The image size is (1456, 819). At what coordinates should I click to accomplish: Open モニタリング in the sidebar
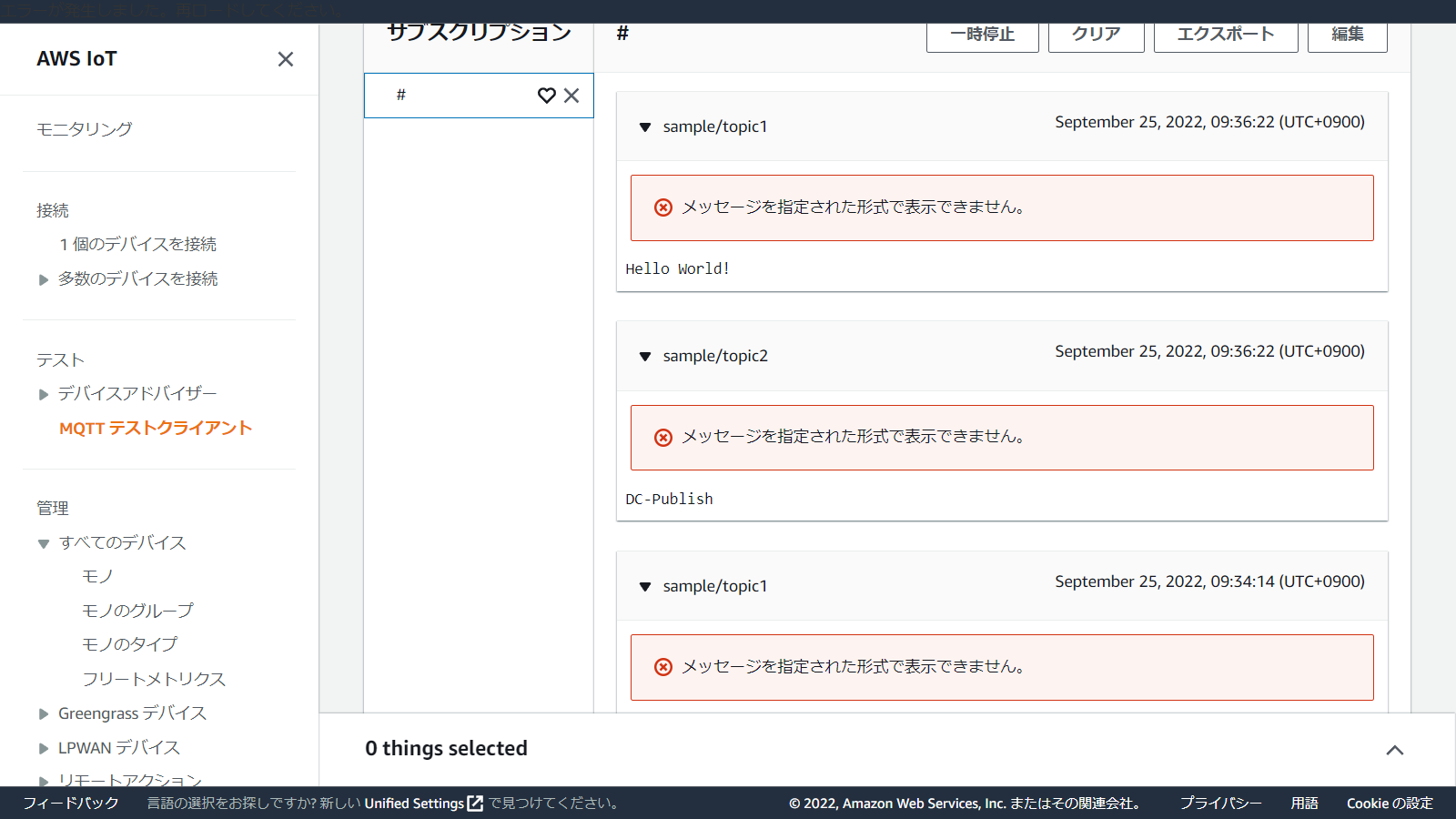point(85,129)
